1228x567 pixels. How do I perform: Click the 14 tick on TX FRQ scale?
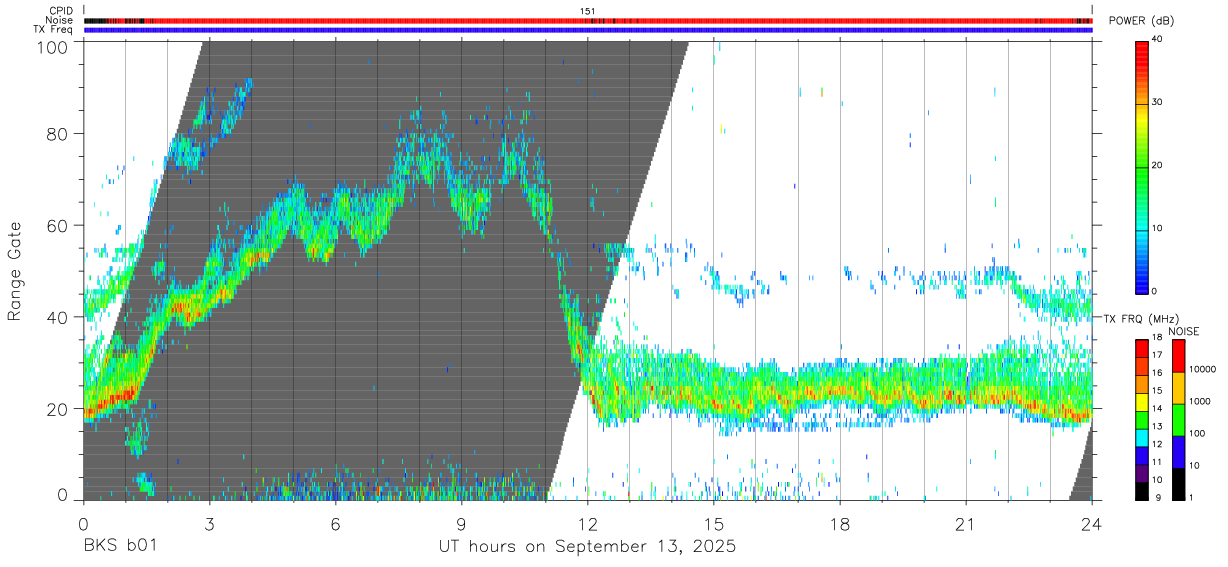(1157, 409)
